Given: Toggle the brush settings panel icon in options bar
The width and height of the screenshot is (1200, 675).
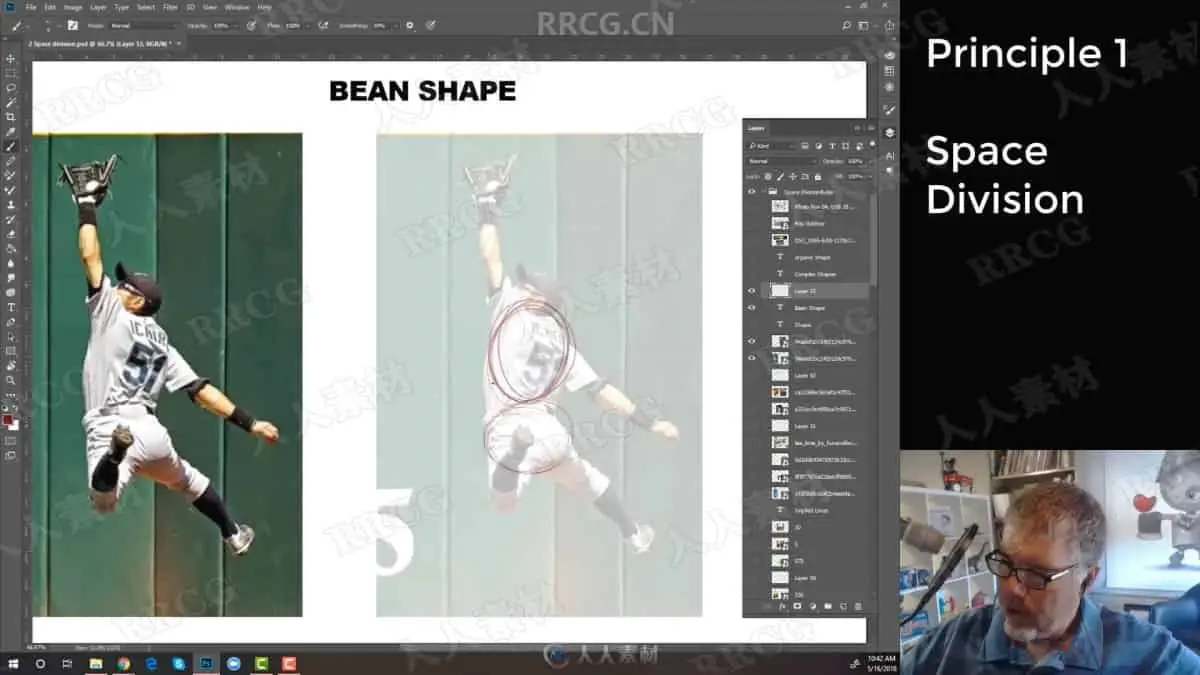Looking at the screenshot, I should 72,24.
